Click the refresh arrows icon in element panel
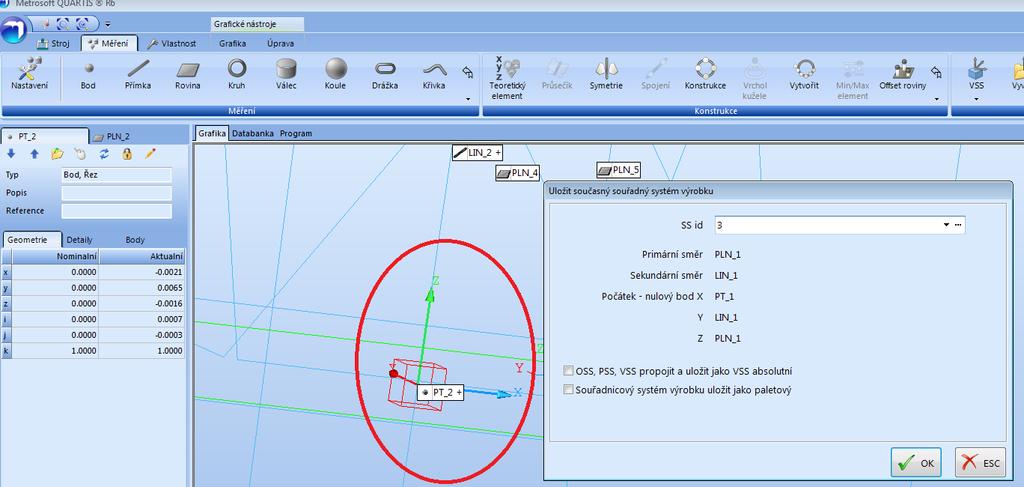This screenshot has width=1024, height=487. click(x=104, y=154)
